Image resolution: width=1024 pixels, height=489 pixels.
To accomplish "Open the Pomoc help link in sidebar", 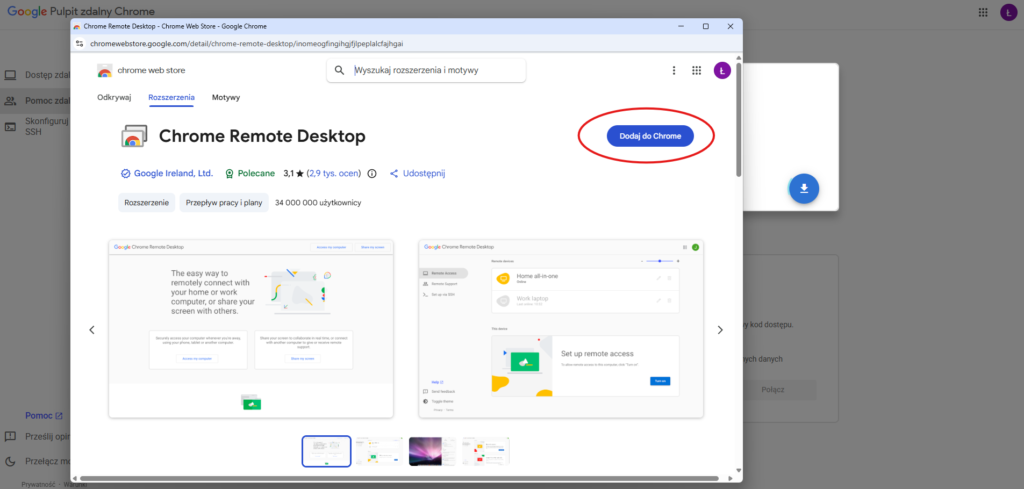I will pyautogui.click(x=44, y=415).
